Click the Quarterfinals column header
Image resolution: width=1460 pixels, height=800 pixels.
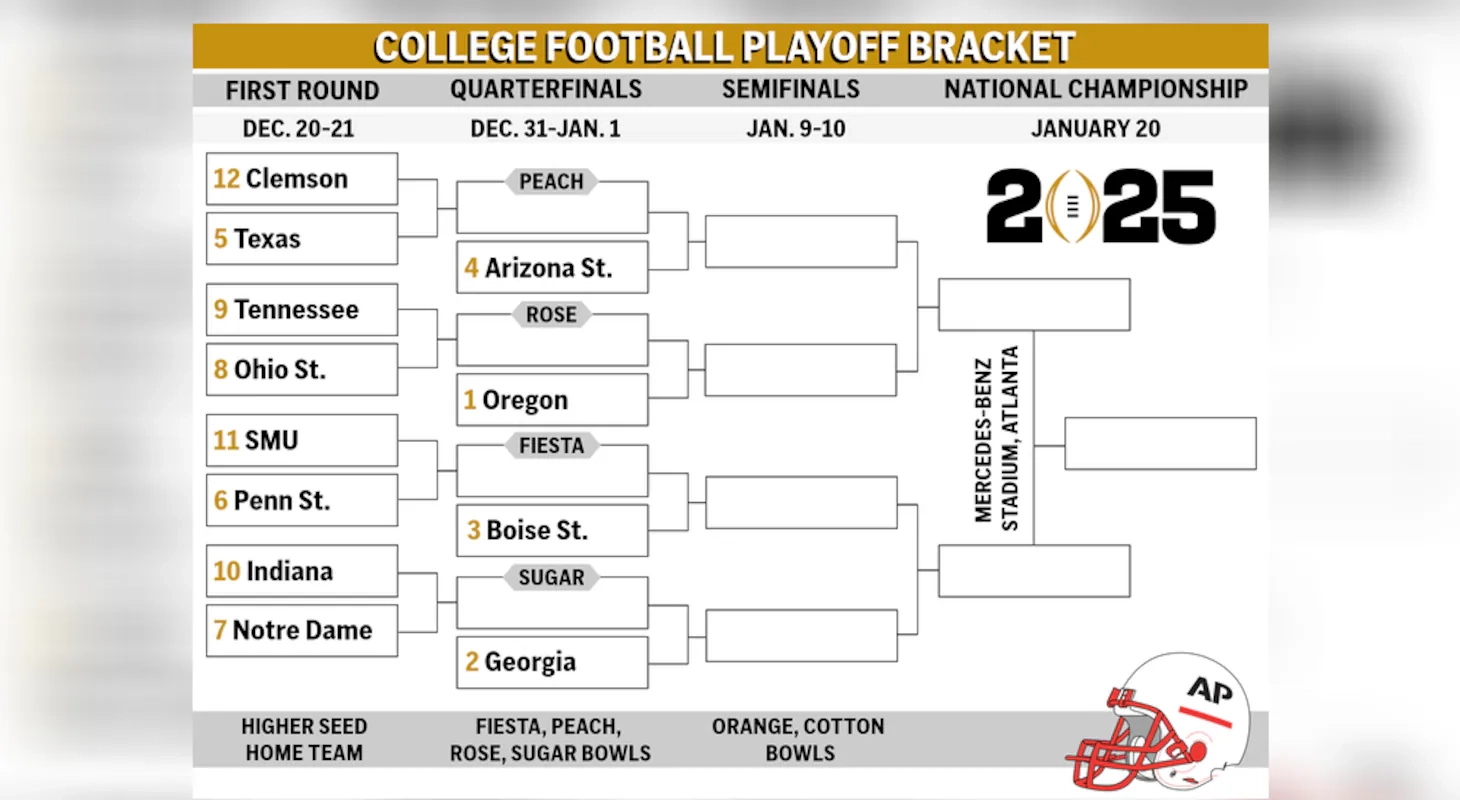pos(546,89)
